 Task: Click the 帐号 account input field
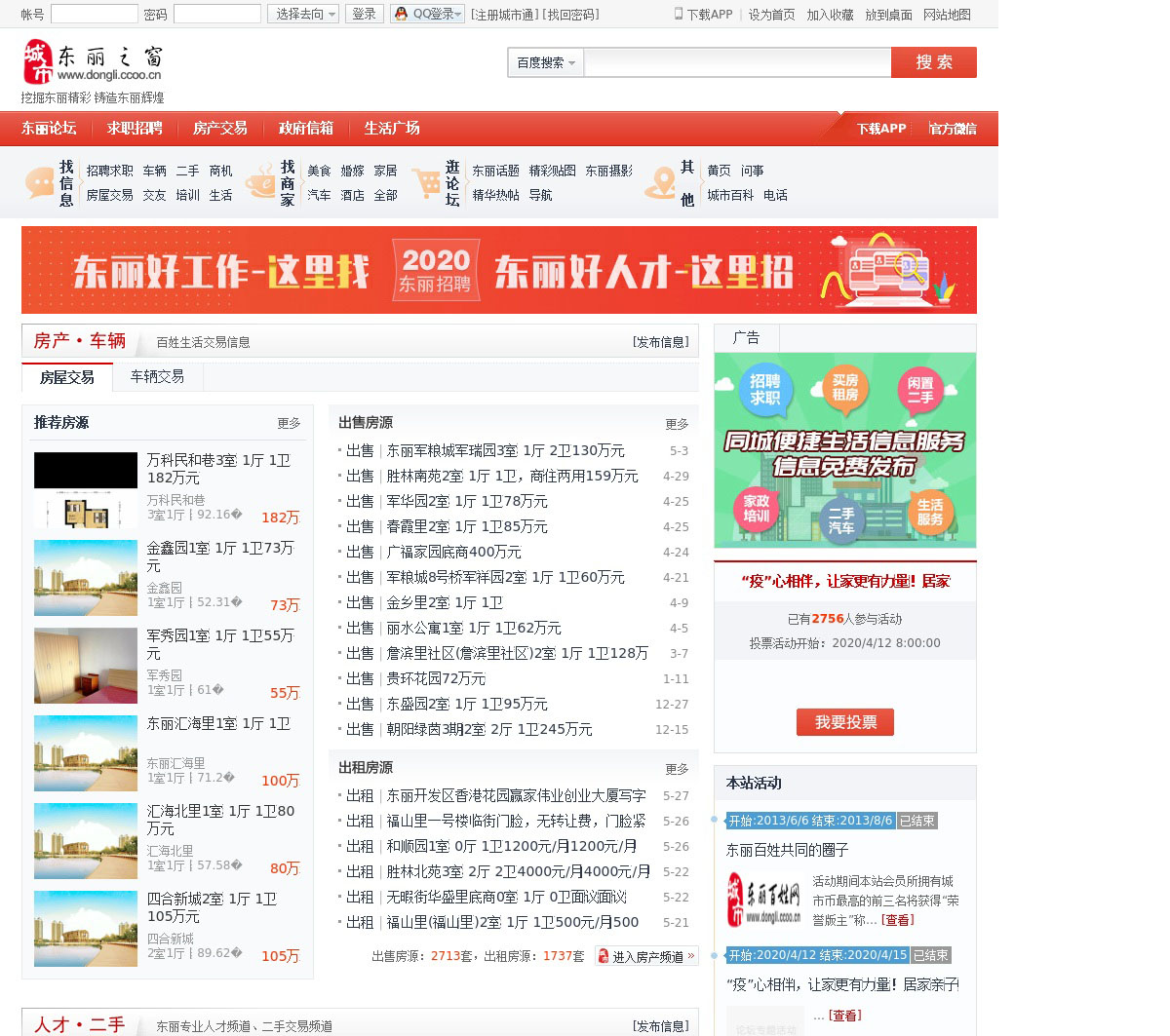[94, 14]
